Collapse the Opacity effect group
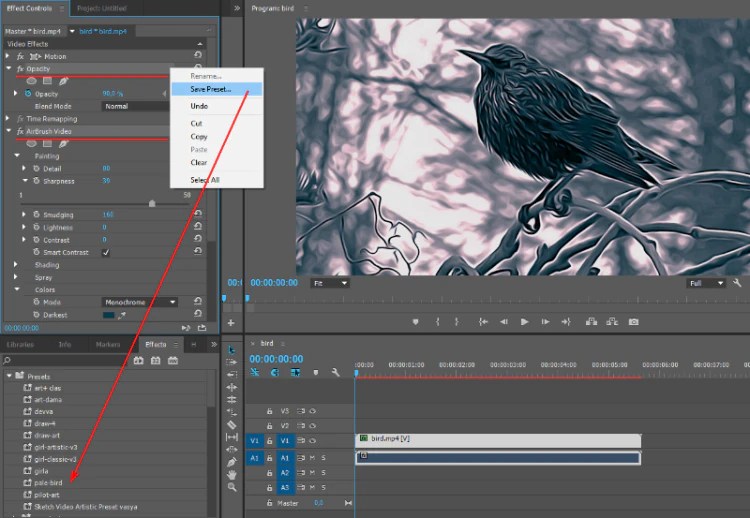This screenshot has height=518, width=750. (8, 68)
